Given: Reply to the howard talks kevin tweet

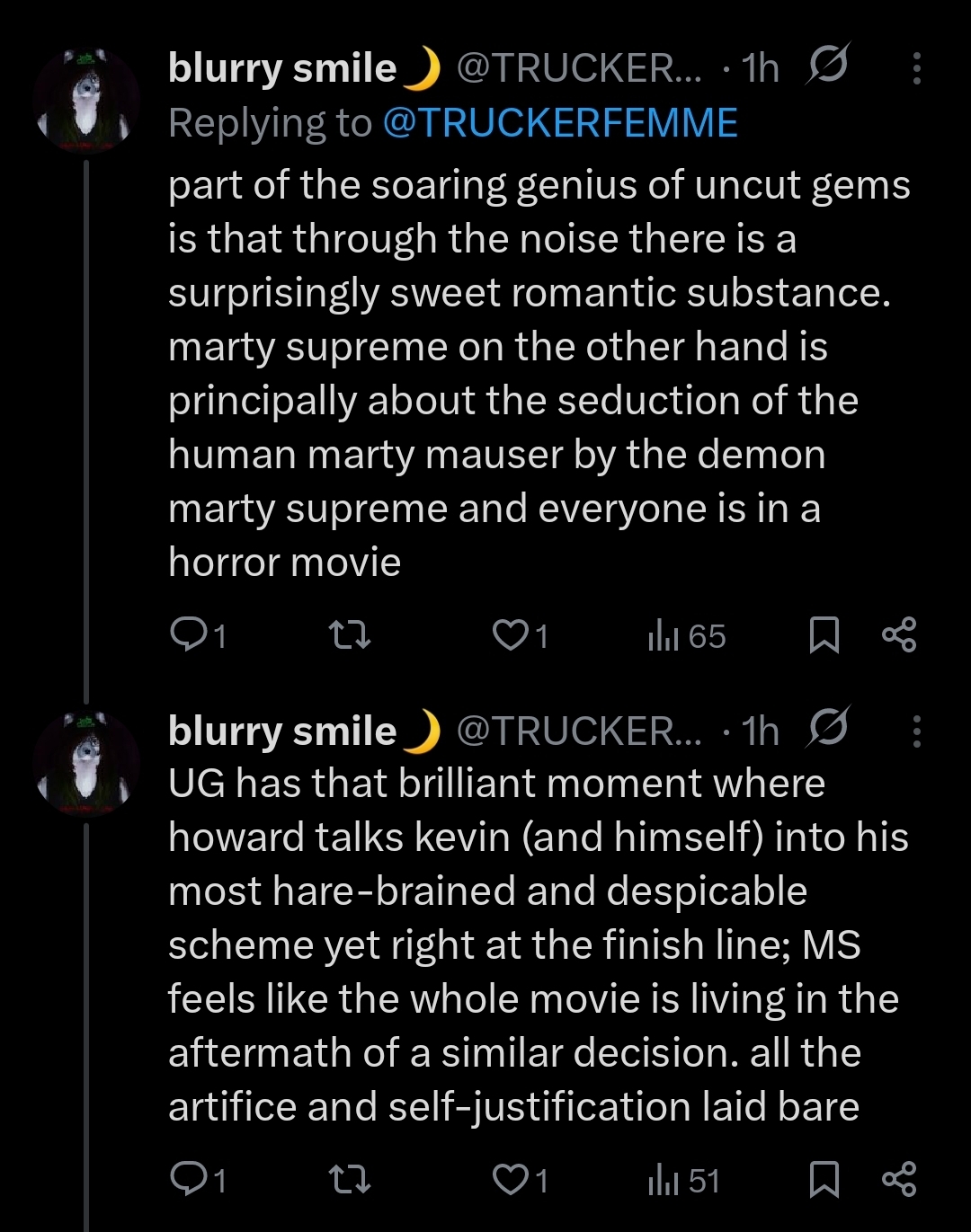Looking at the screenshot, I should coord(188,1180).
